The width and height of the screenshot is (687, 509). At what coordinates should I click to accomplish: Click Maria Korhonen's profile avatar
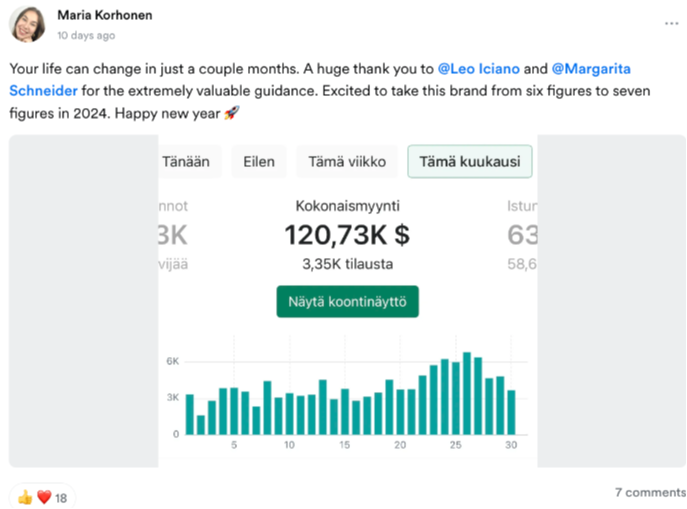[30, 25]
